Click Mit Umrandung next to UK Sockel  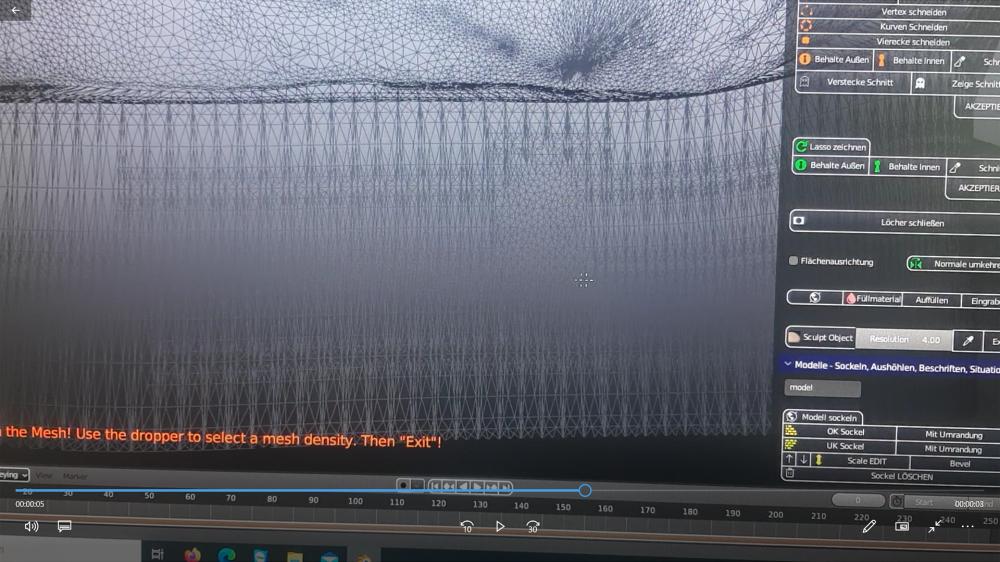click(949, 449)
